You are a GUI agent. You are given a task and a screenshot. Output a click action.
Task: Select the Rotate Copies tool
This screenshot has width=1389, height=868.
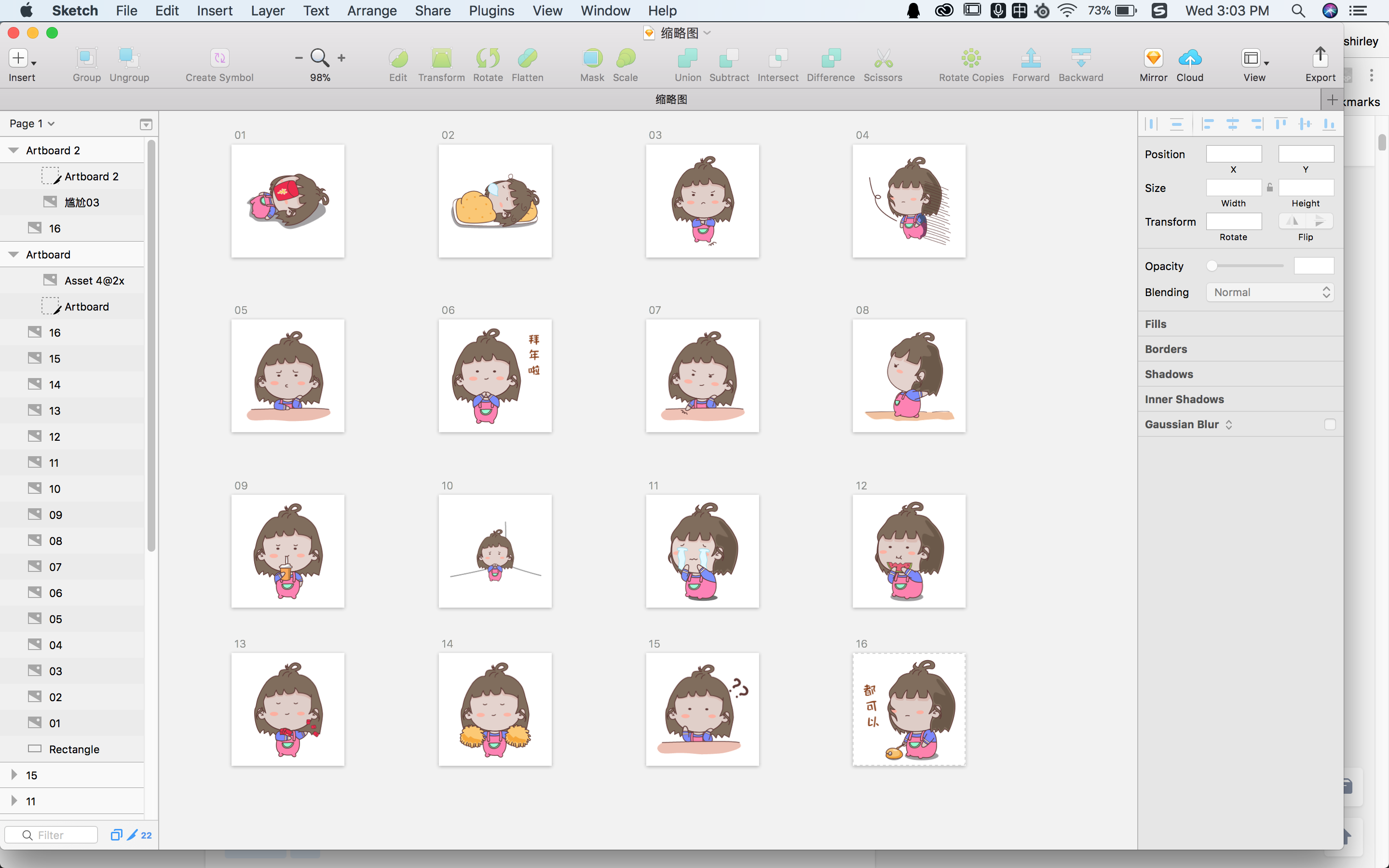tap(970, 58)
